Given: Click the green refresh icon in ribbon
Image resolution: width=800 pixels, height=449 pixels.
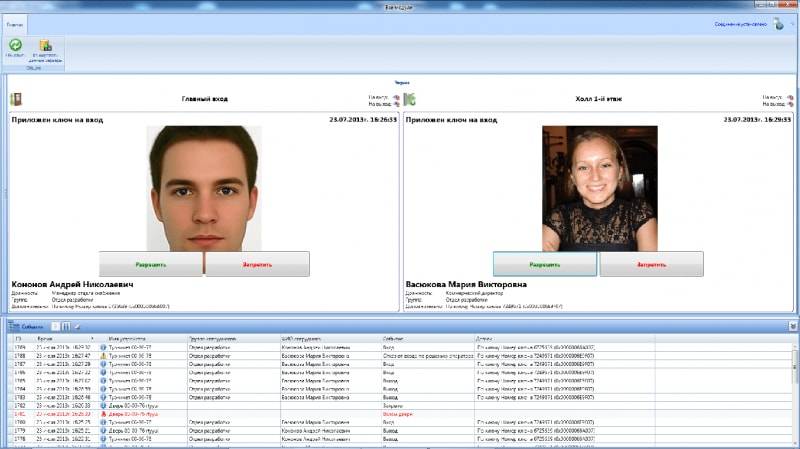Looking at the screenshot, I should coord(15,45).
